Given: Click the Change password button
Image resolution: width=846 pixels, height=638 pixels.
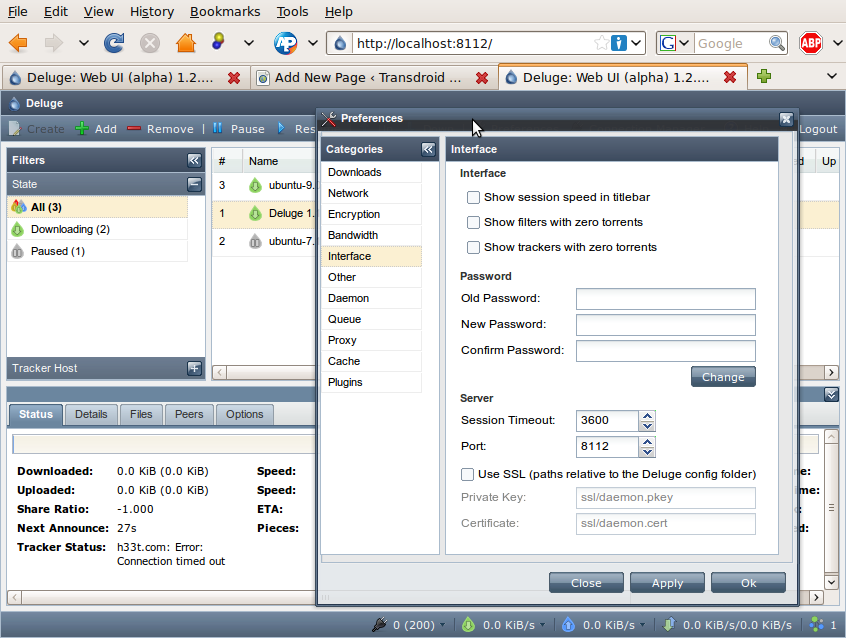Looking at the screenshot, I should click(x=722, y=377).
